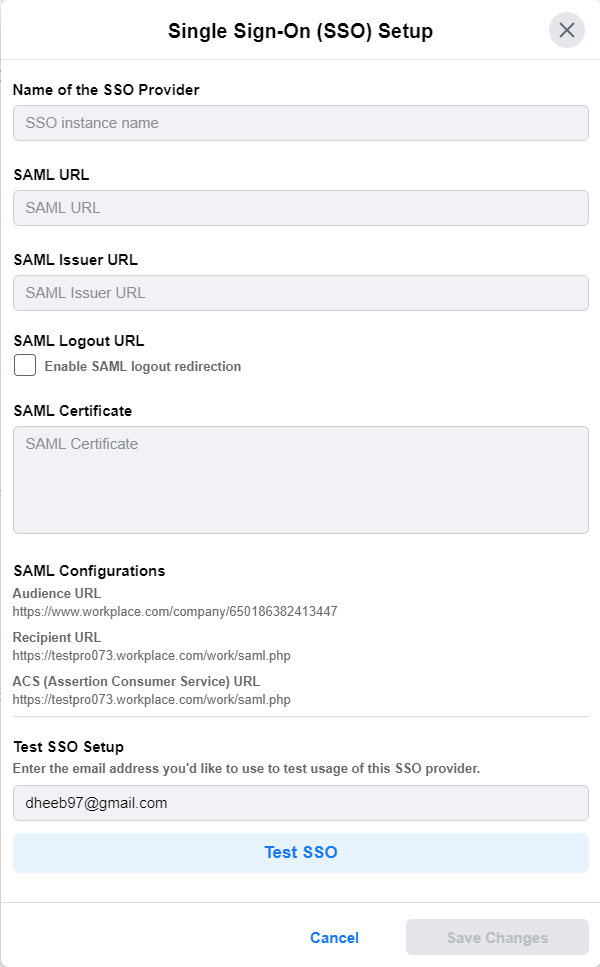Click the Audience URL workplace.com company link text
This screenshot has width=600, height=967.
point(175,611)
